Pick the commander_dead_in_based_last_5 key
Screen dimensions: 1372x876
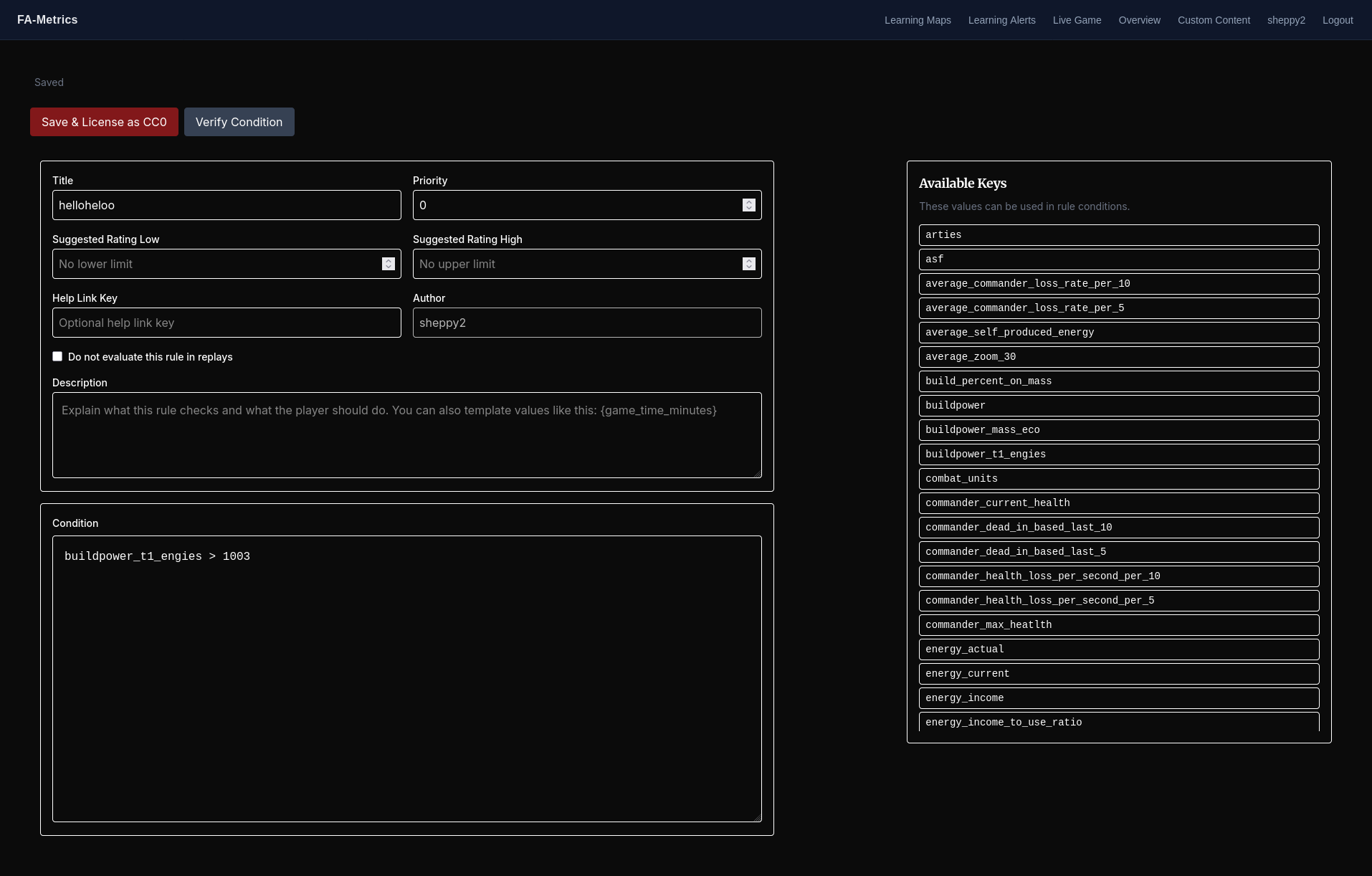point(1119,552)
